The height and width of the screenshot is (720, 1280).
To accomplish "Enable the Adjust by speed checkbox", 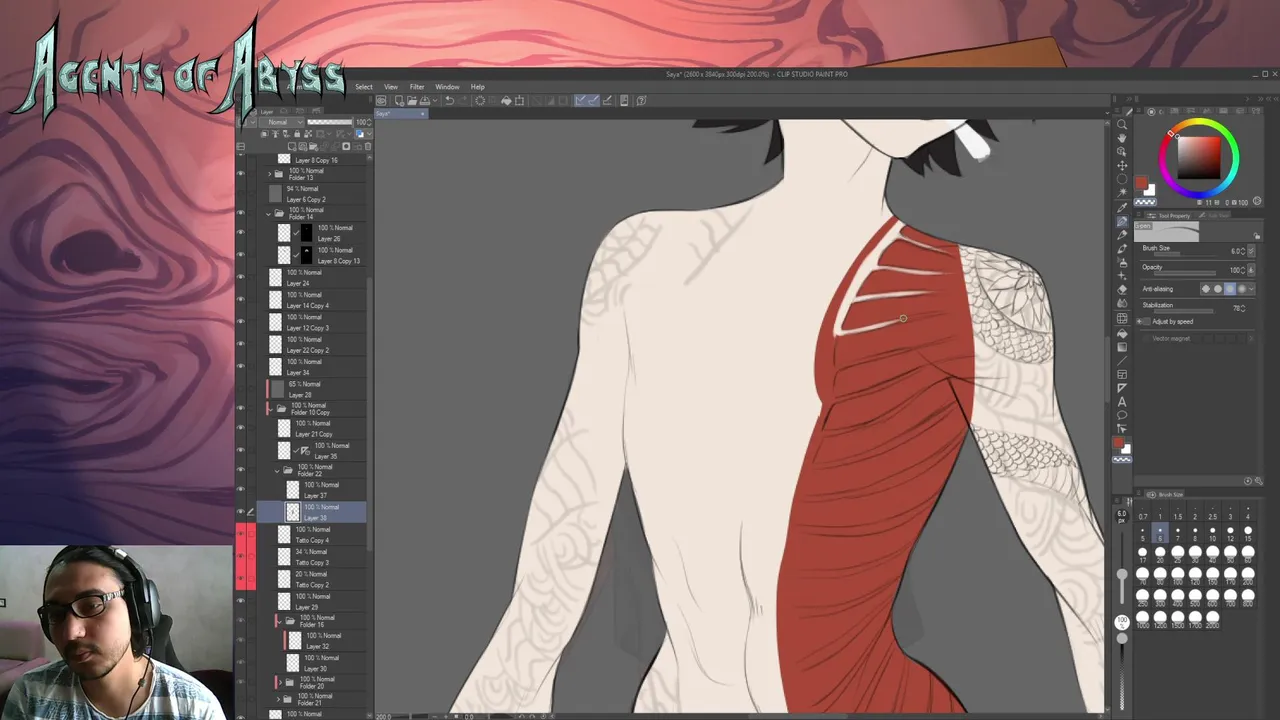I will point(1146,321).
